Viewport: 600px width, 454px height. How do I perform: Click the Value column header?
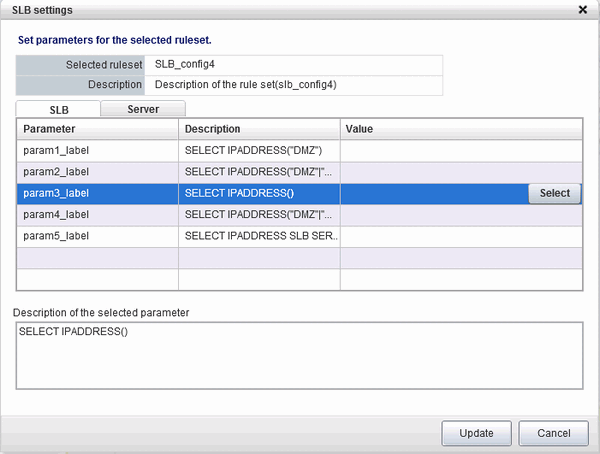[x=461, y=129]
